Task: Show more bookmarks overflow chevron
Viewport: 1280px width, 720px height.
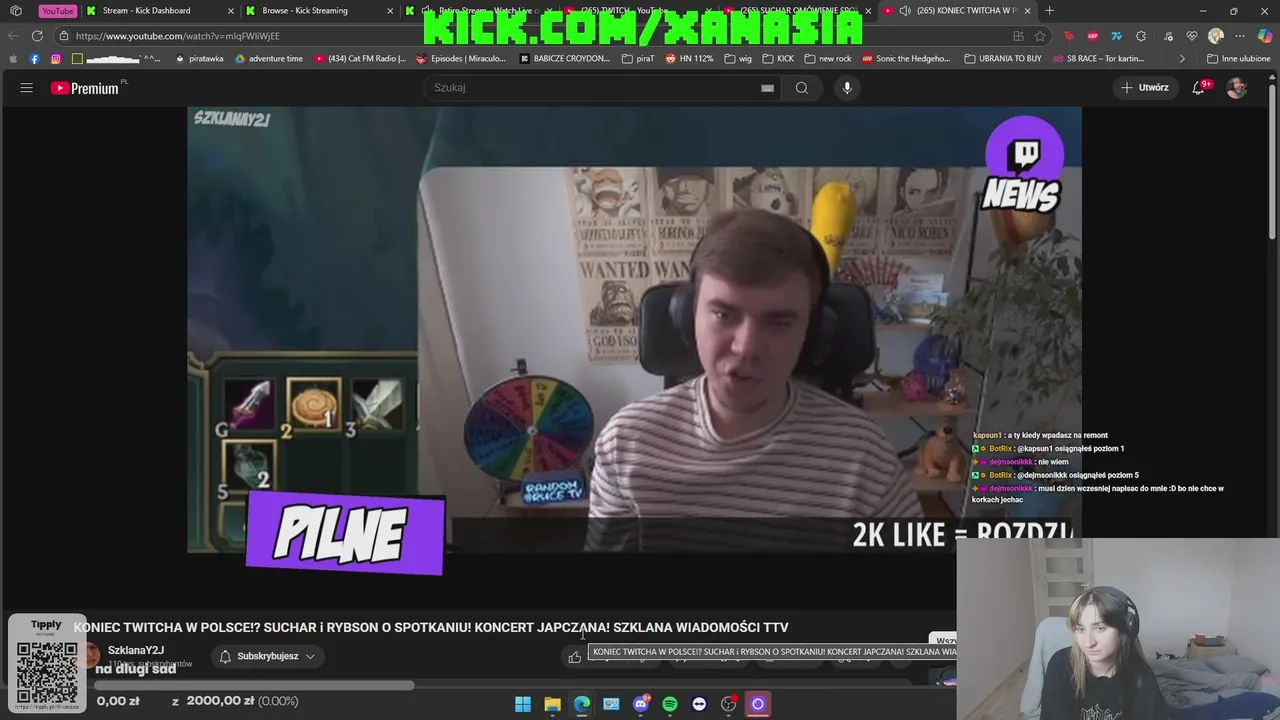Action: 1182,59
